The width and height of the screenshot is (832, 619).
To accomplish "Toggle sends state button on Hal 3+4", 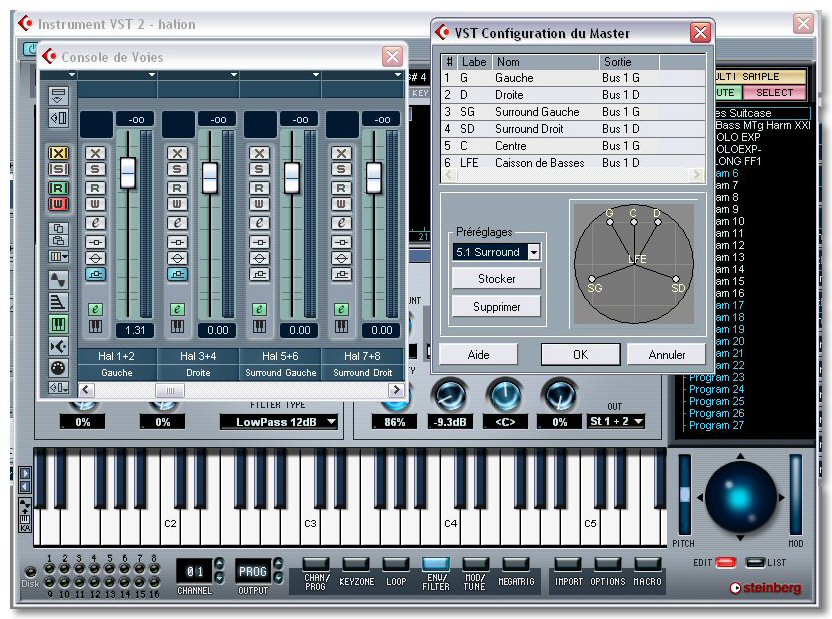I will click(177, 274).
